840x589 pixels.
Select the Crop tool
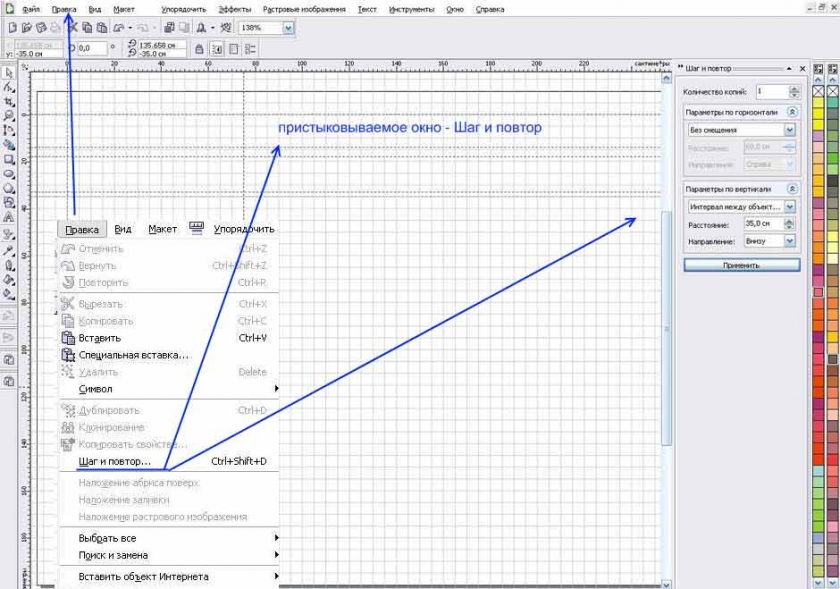(x=9, y=102)
